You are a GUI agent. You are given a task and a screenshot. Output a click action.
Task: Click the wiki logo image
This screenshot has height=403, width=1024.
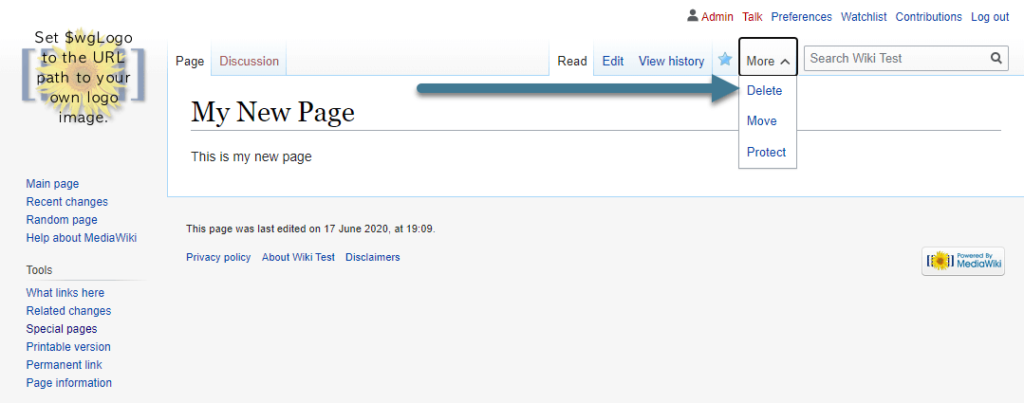[x=83, y=78]
